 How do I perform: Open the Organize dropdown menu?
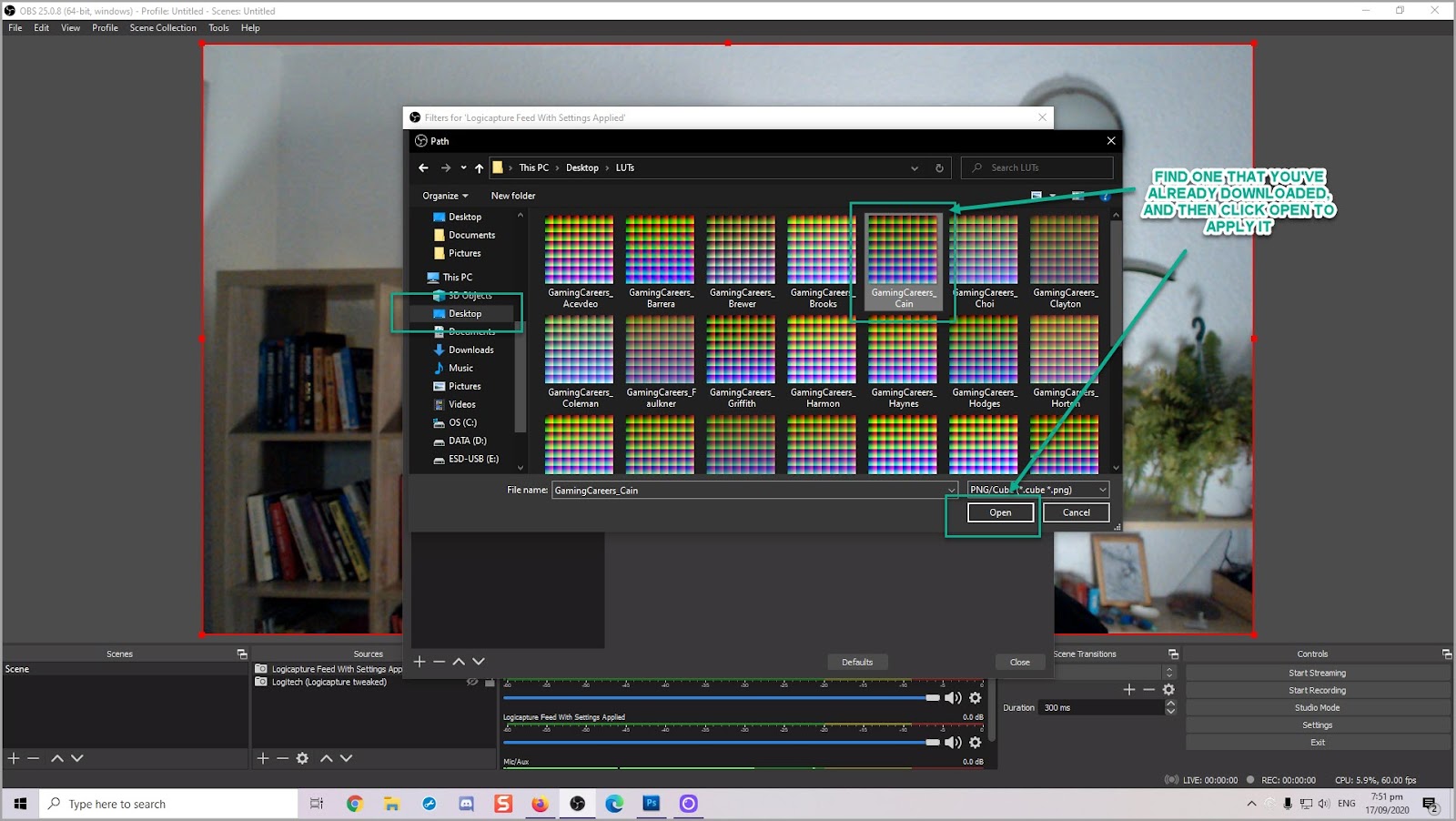click(445, 196)
